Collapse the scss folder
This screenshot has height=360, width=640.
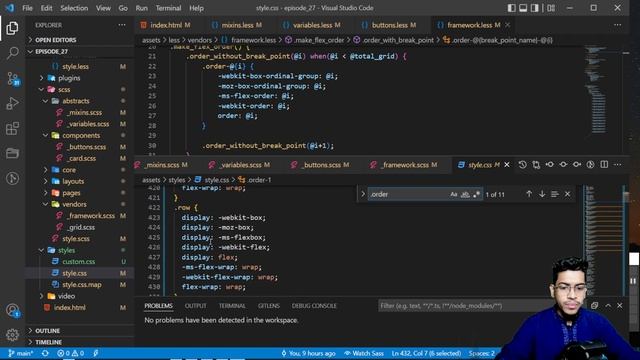pyautogui.click(x=64, y=89)
